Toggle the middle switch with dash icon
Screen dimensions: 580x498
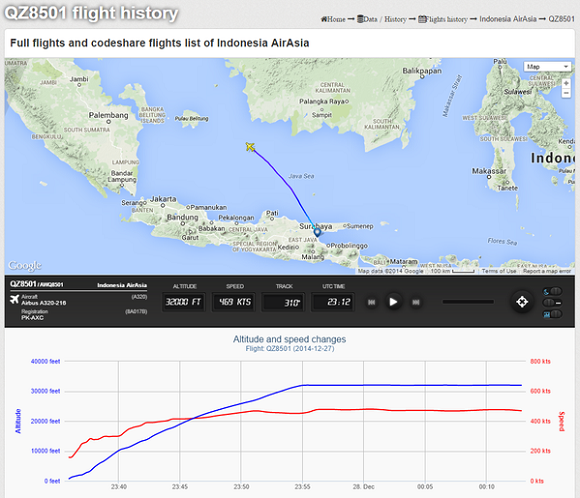tap(553, 303)
